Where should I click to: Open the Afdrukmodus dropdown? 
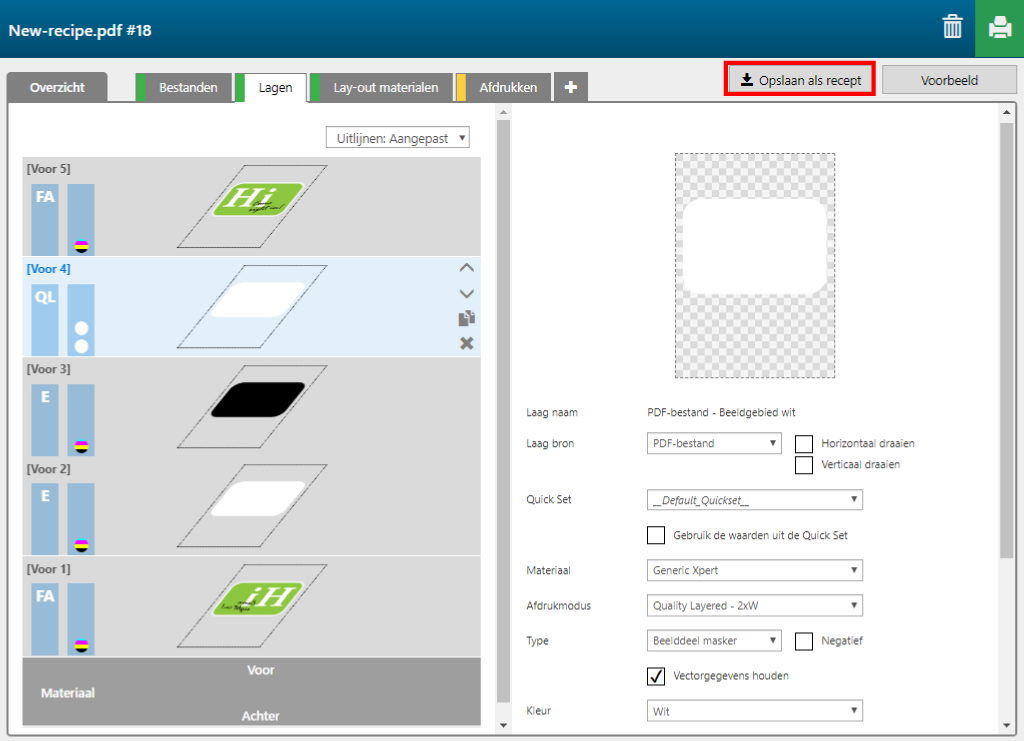coord(755,606)
